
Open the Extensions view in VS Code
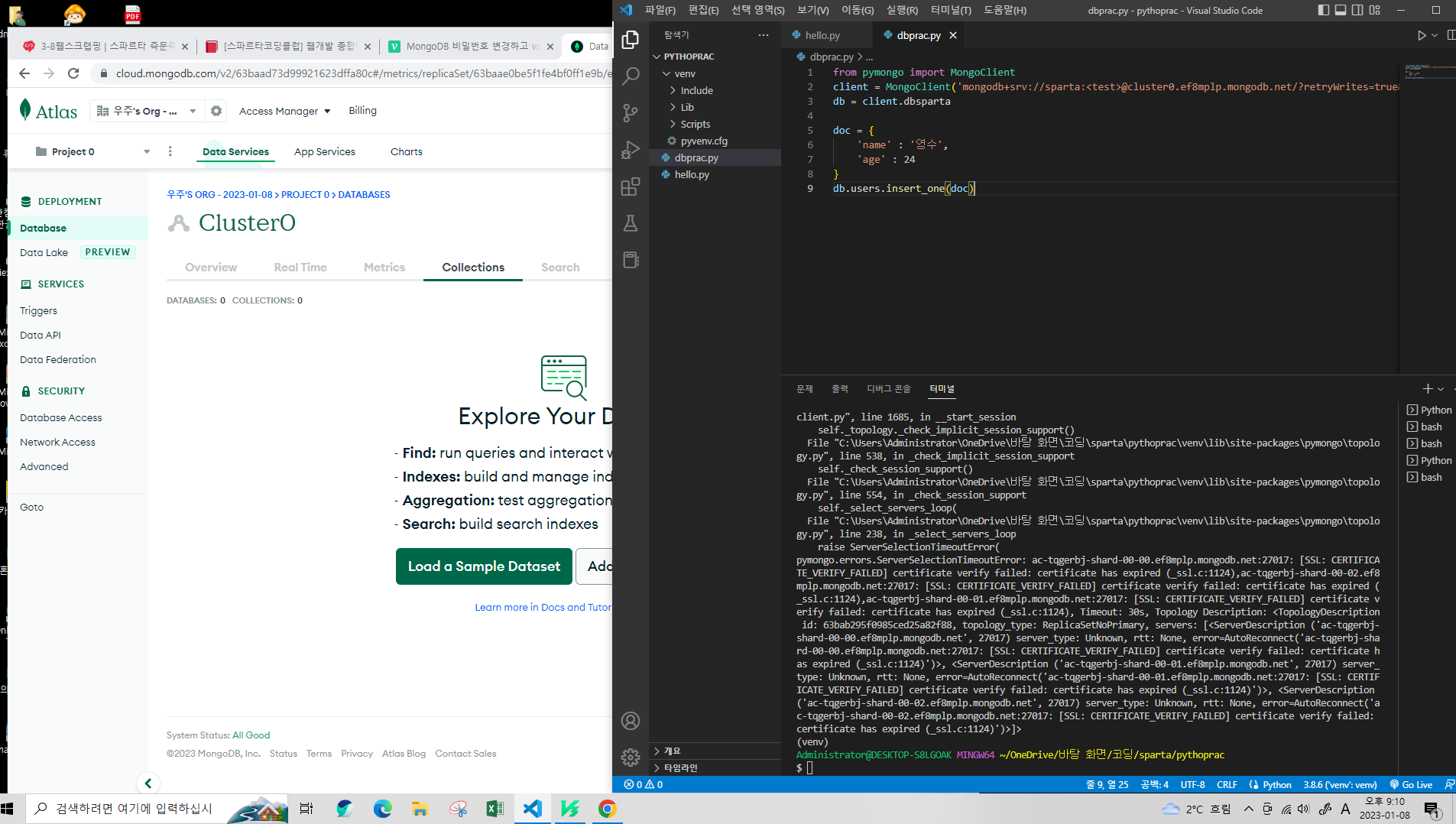pyautogui.click(x=631, y=187)
